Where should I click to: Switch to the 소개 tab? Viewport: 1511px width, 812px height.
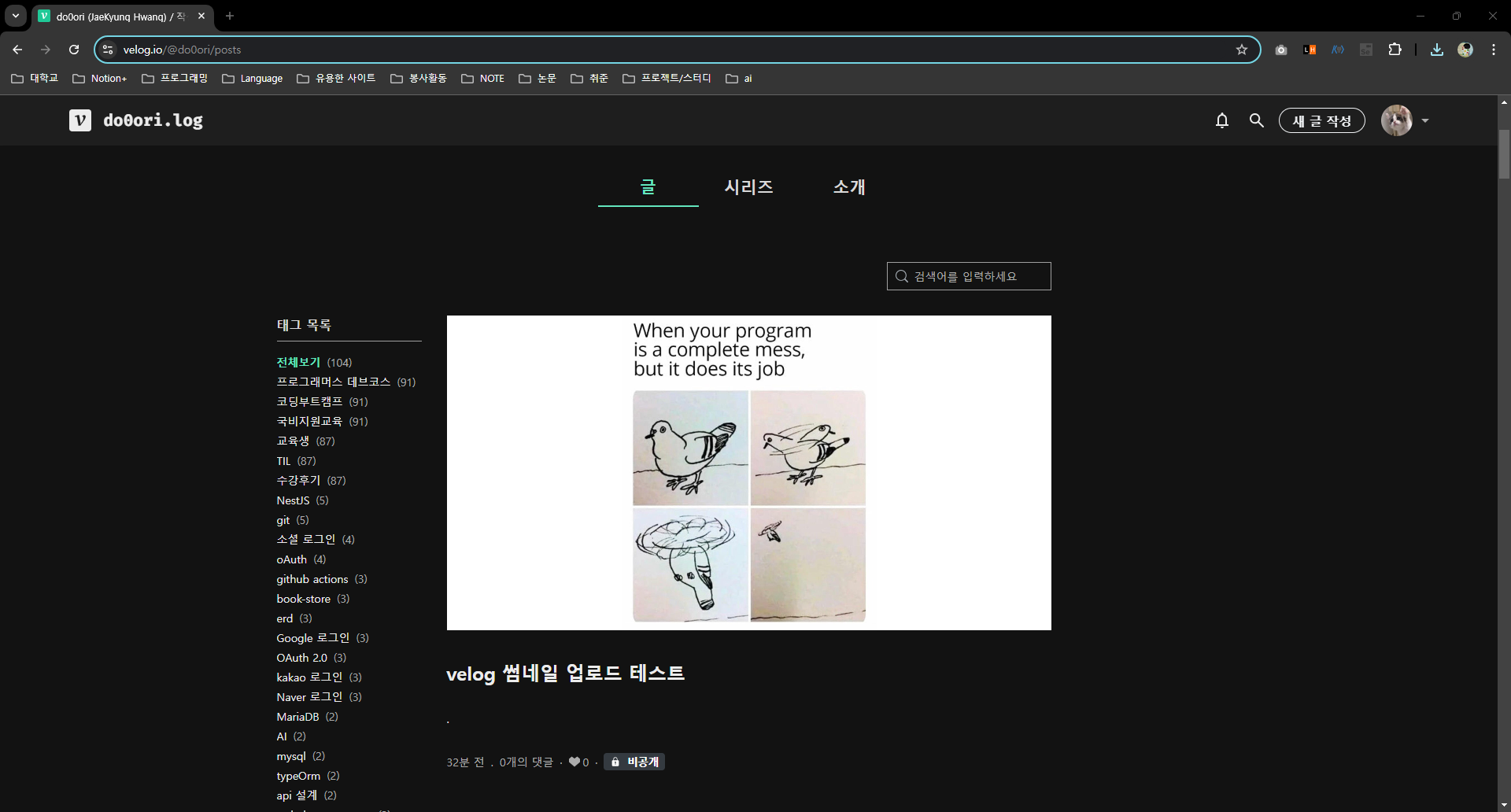point(849,187)
